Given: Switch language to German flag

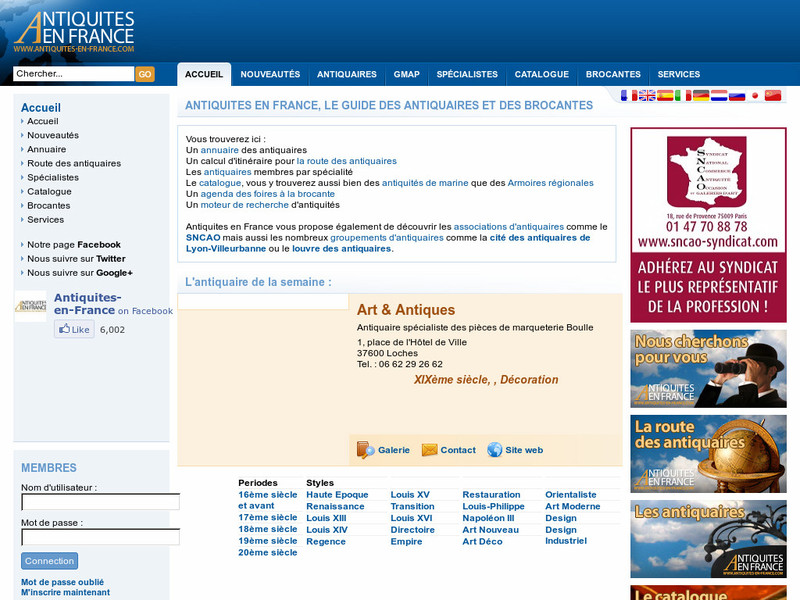Looking at the screenshot, I should [701, 95].
